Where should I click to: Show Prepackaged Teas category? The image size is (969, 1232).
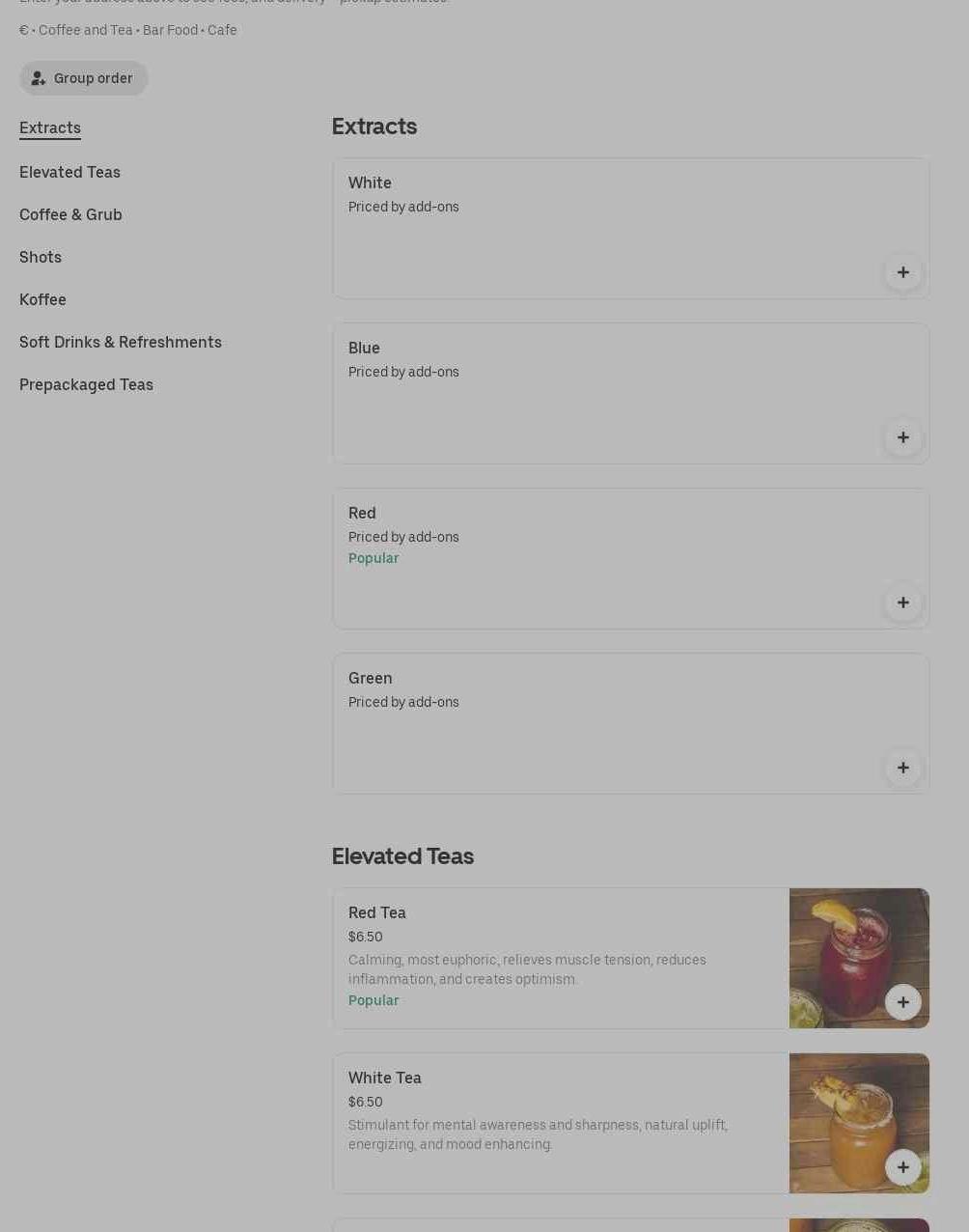86,384
